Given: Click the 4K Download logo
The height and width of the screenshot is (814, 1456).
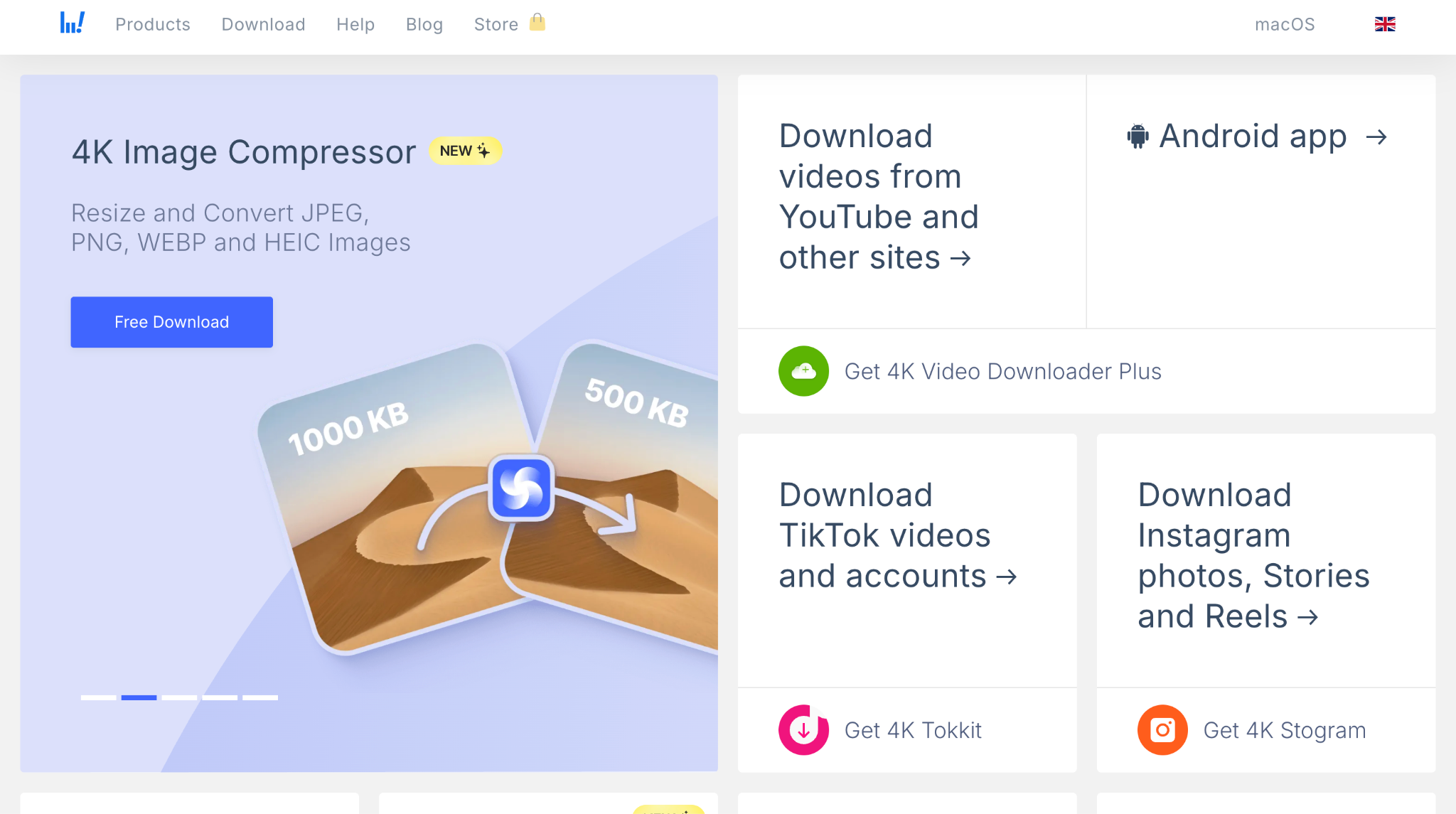Looking at the screenshot, I should (70, 22).
